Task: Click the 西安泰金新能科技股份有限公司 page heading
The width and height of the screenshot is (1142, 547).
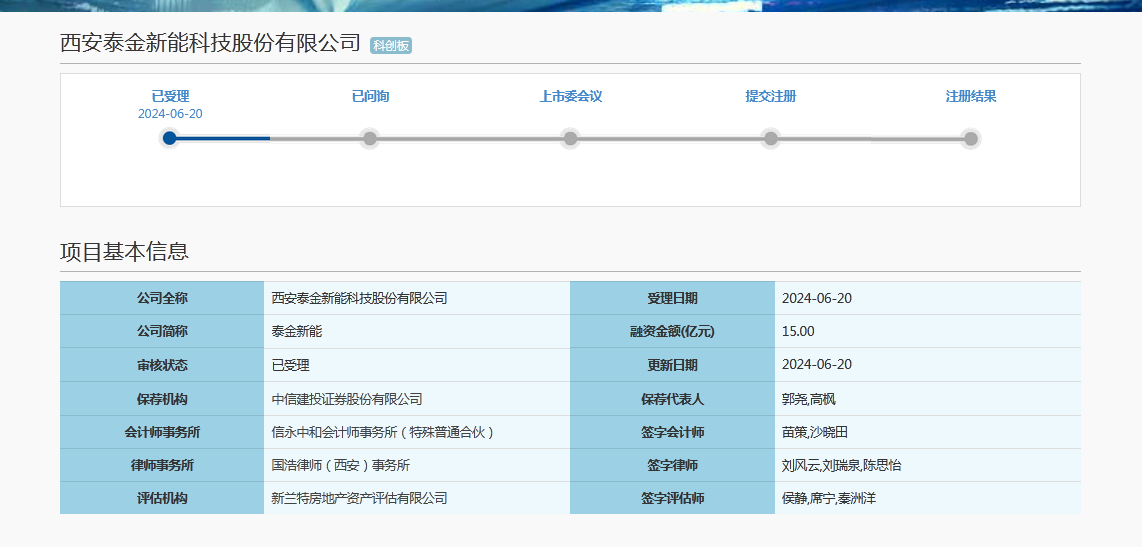Action: click(210, 43)
